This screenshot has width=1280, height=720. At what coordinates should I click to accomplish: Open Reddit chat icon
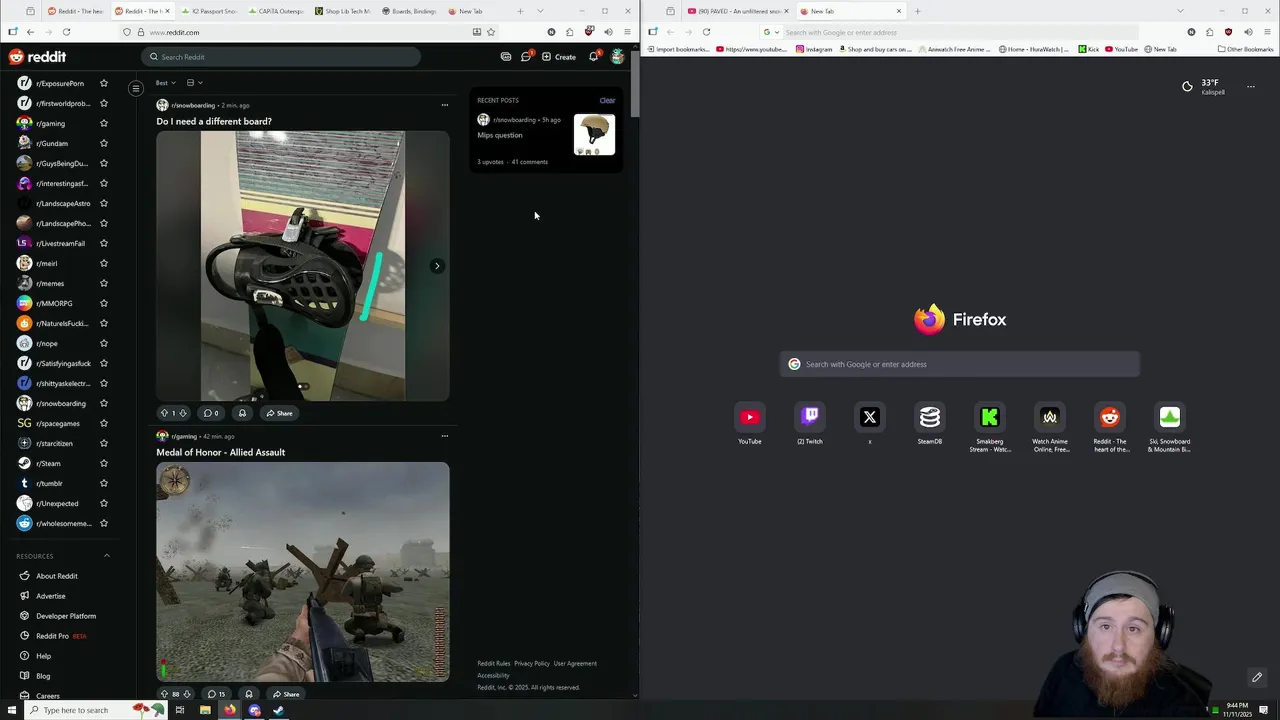526,57
